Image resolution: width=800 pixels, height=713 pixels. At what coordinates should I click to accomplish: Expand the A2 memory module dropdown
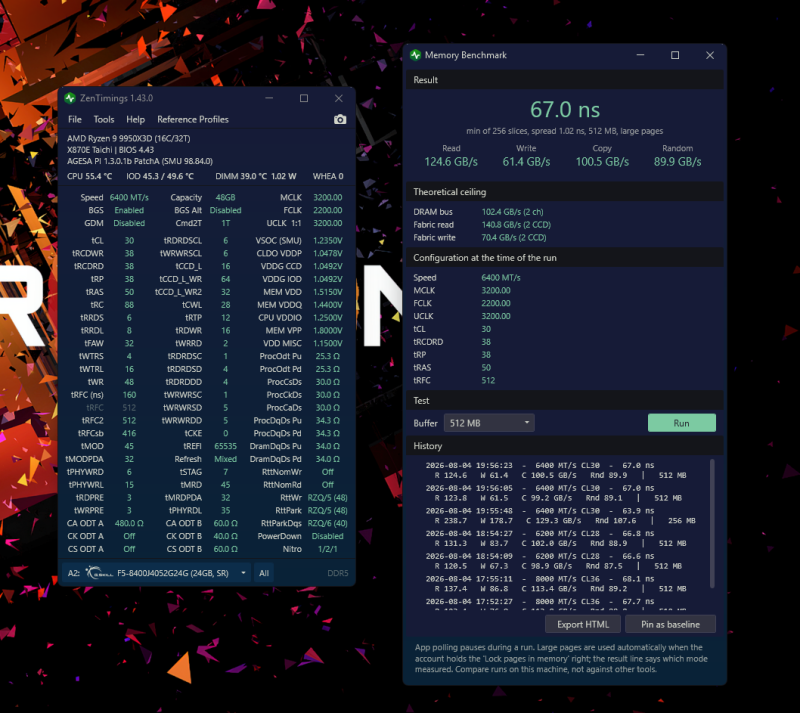click(x=157, y=573)
